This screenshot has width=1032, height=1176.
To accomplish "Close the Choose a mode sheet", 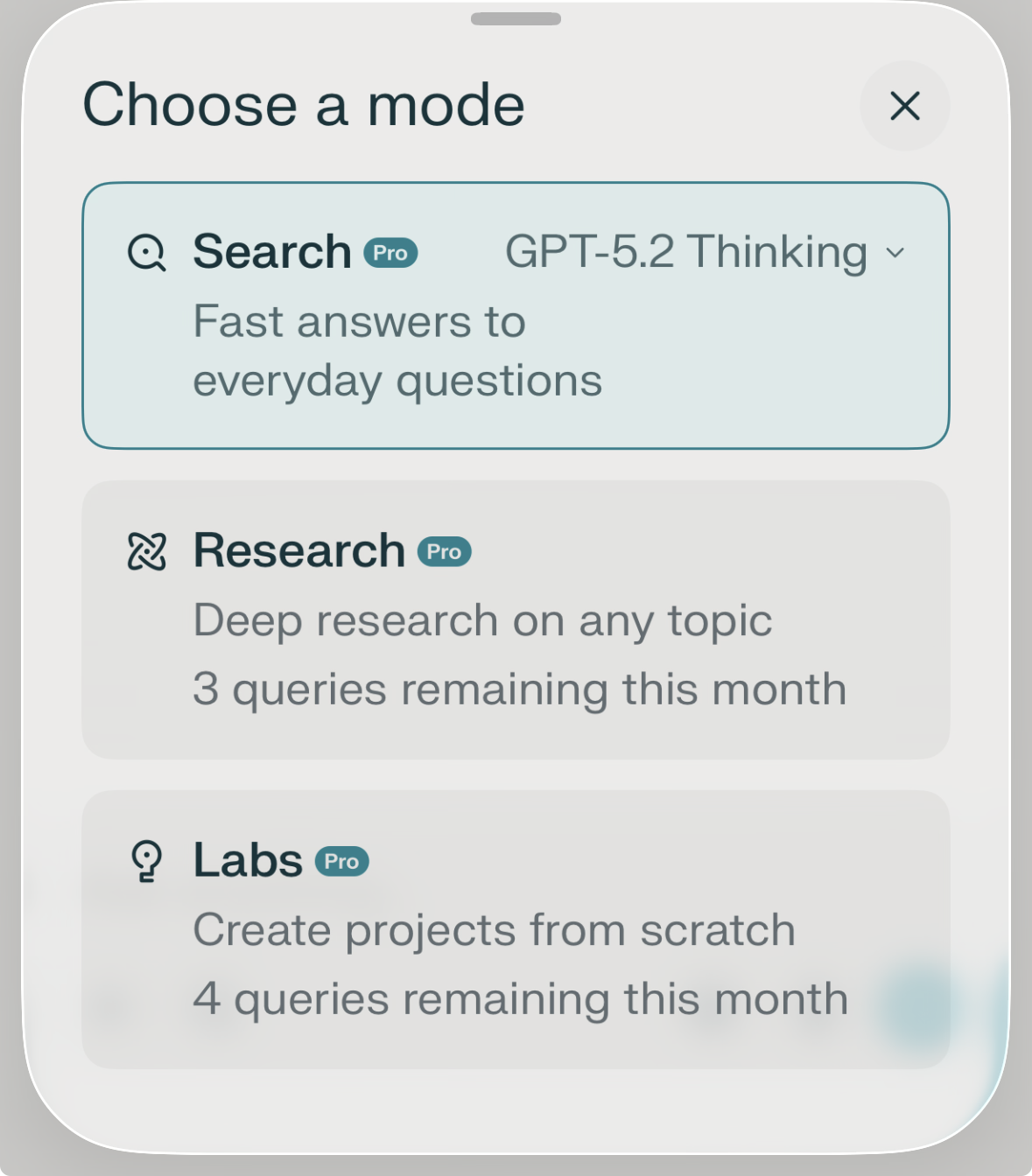I will point(904,106).
